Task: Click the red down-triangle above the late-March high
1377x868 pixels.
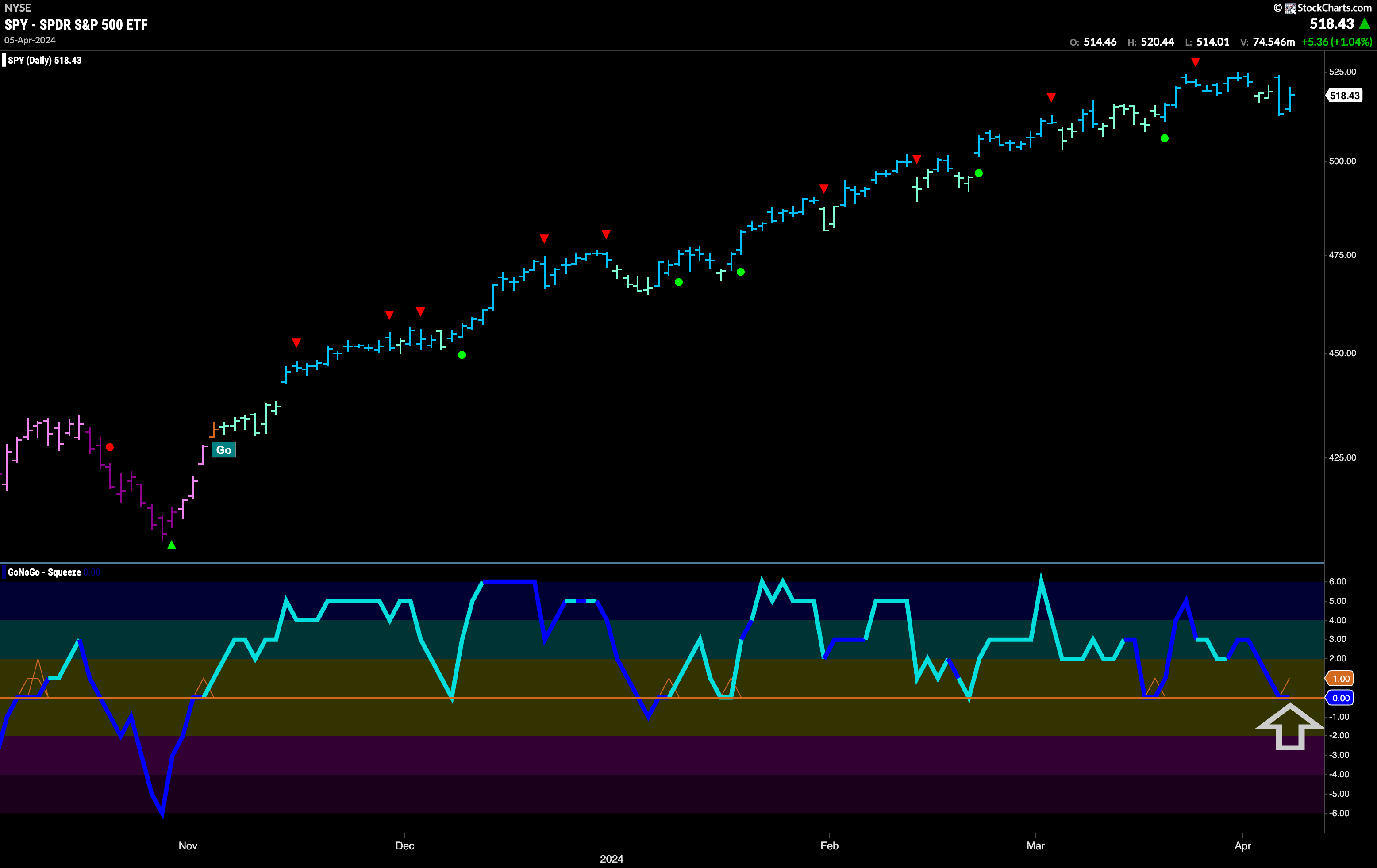Action: click(x=1195, y=62)
